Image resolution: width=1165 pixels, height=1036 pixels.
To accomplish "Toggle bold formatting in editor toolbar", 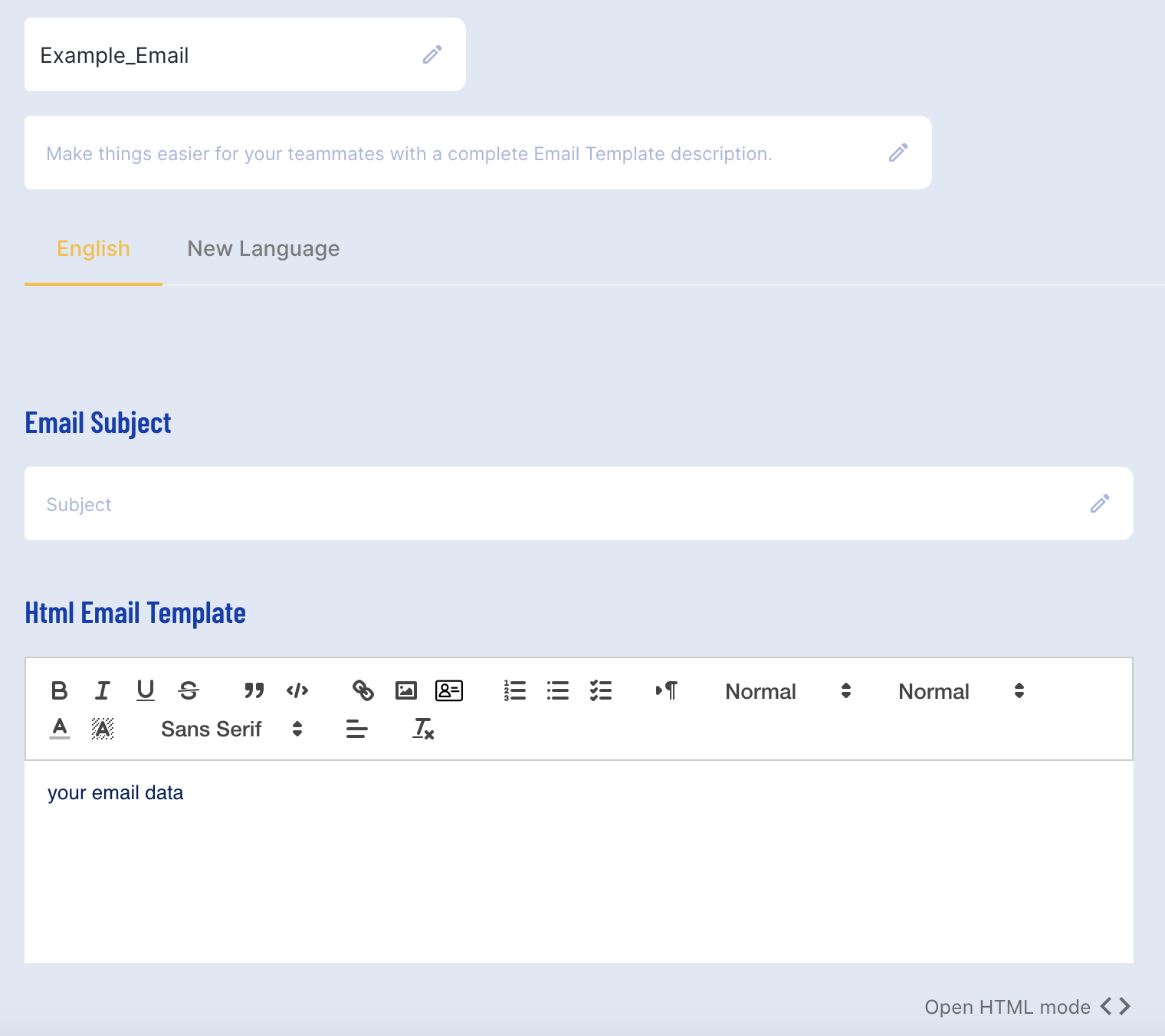I will (59, 690).
